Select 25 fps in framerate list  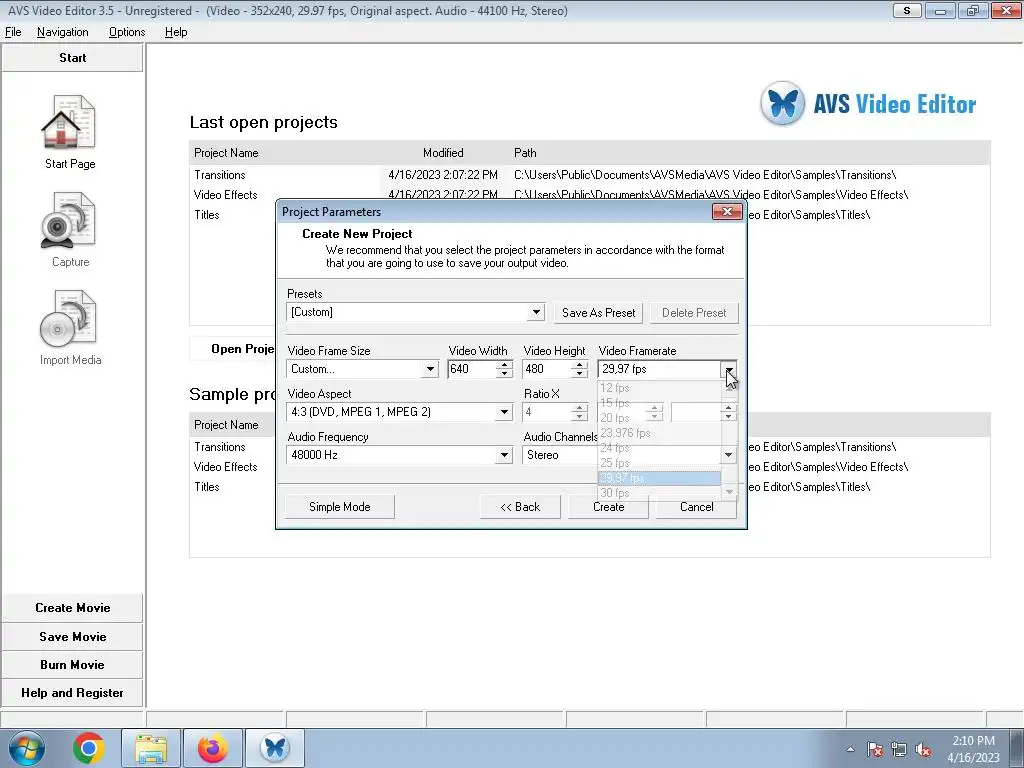click(659, 463)
